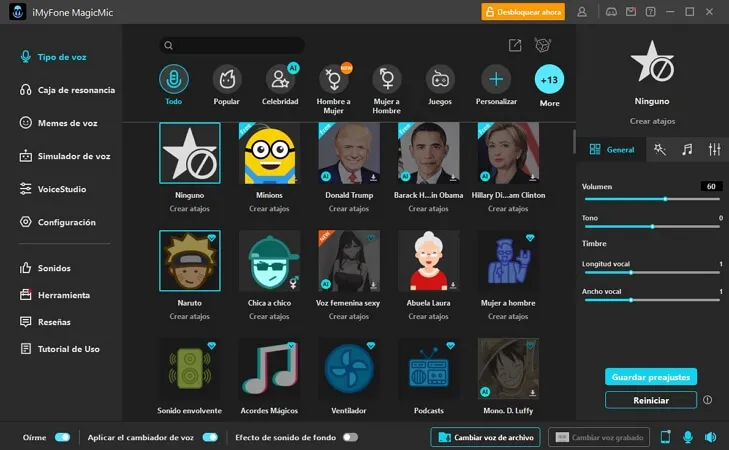Select the Ninguno voice thumbnail
The height and width of the screenshot is (450, 729).
(x=190, y=153)
